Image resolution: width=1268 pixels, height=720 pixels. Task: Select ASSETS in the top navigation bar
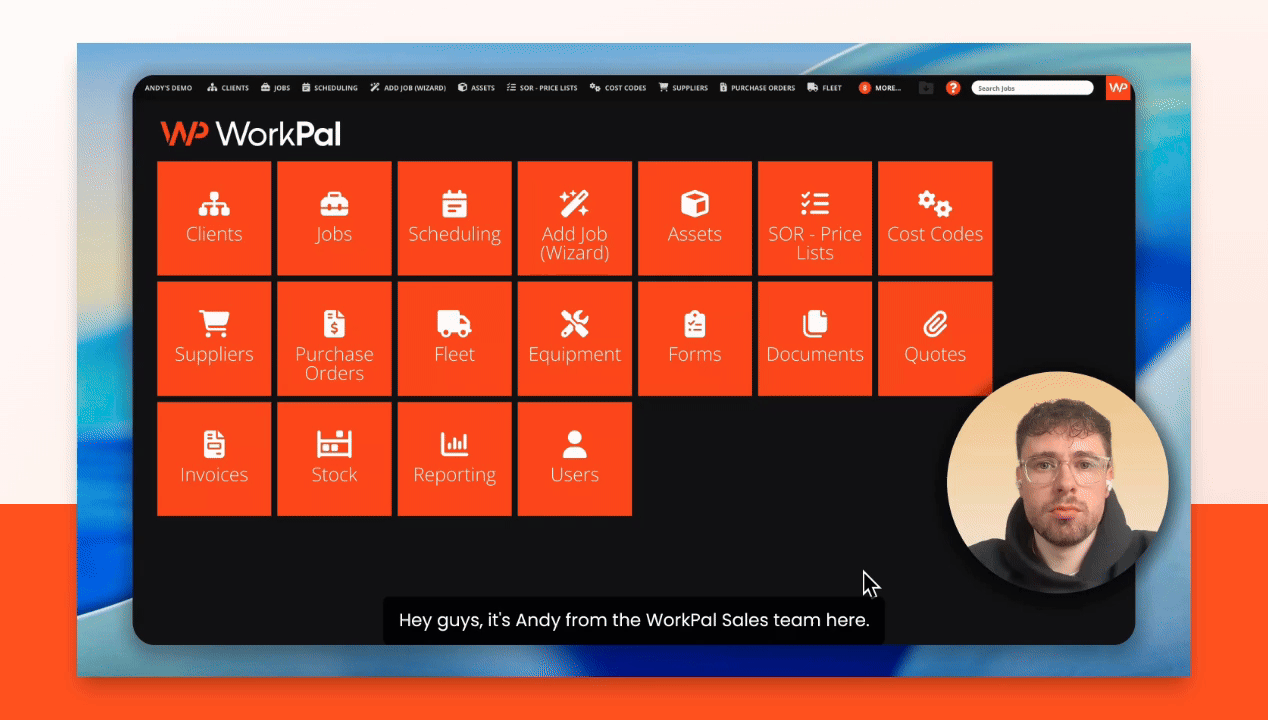click(x=476, y=88)
